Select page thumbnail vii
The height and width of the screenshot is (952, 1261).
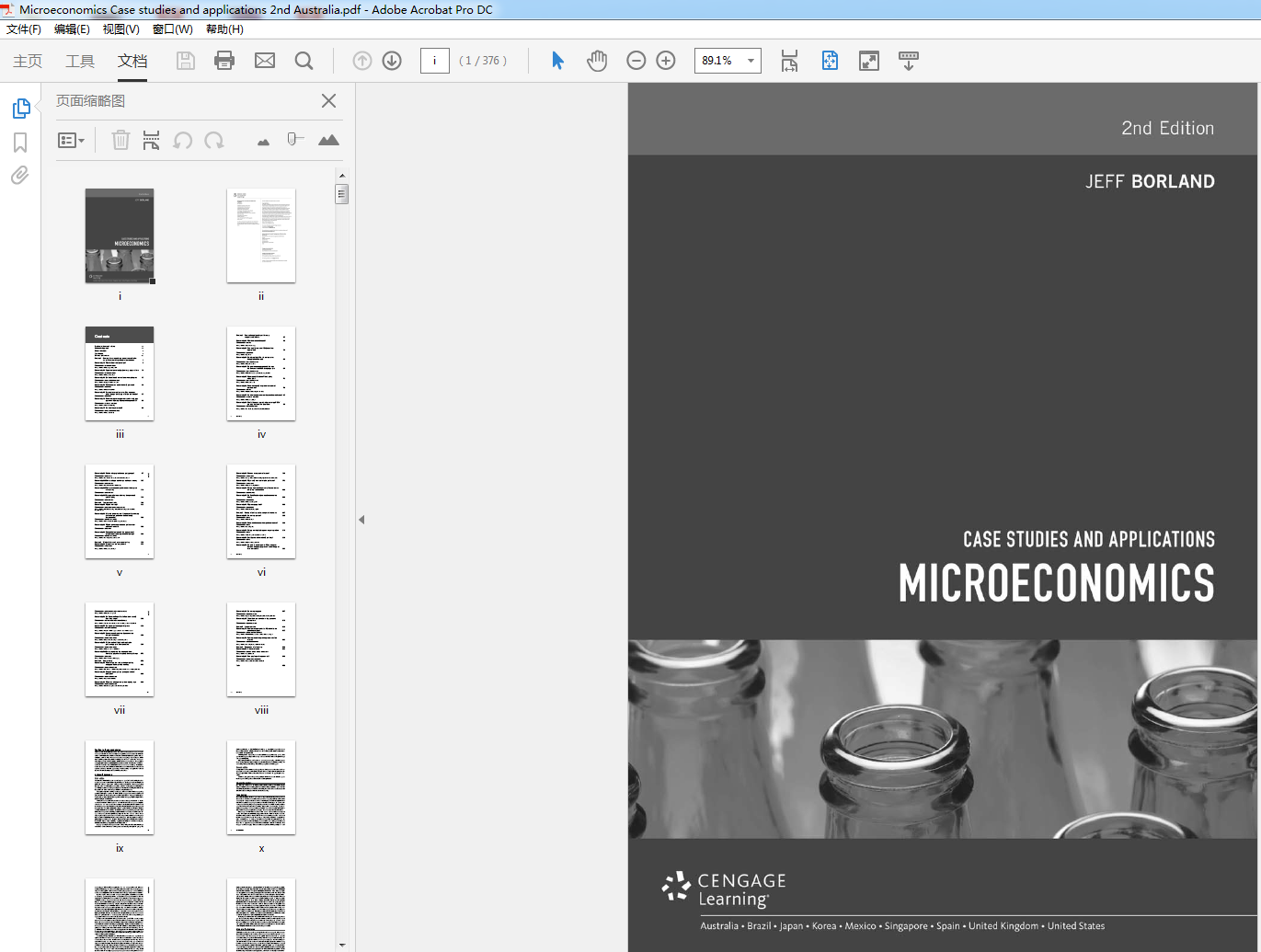(120, 649)
